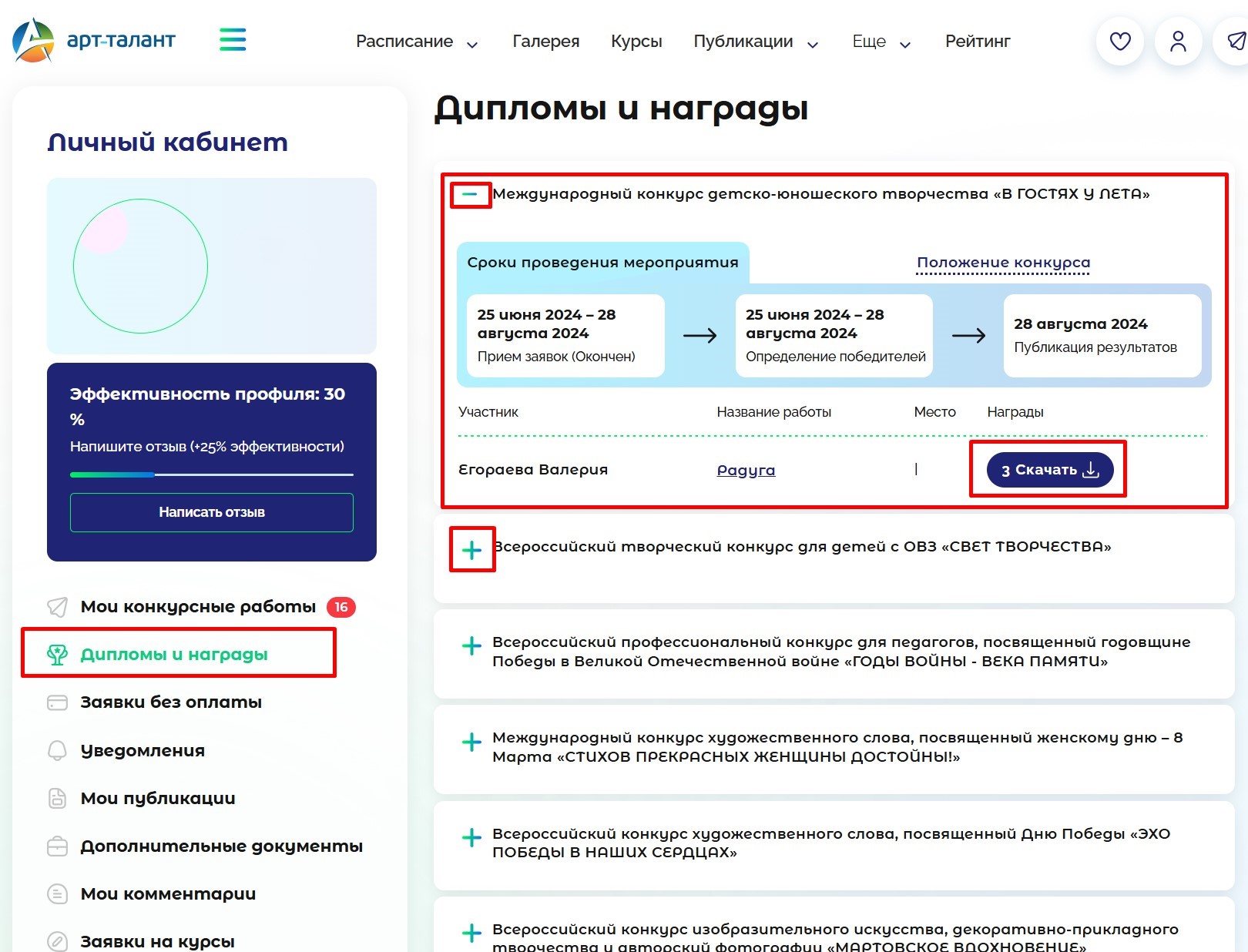This screenshot has width=1248, height=952.
Task: Open the hamburger menu icon
Action: click(x=233, y=39)
